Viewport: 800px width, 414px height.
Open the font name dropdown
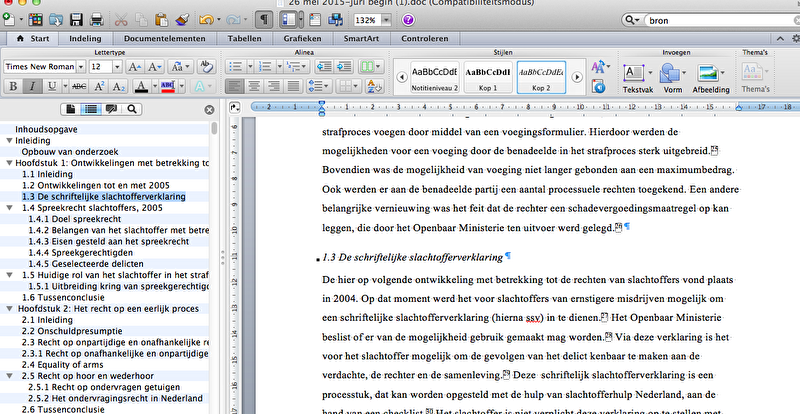(79, 66)
